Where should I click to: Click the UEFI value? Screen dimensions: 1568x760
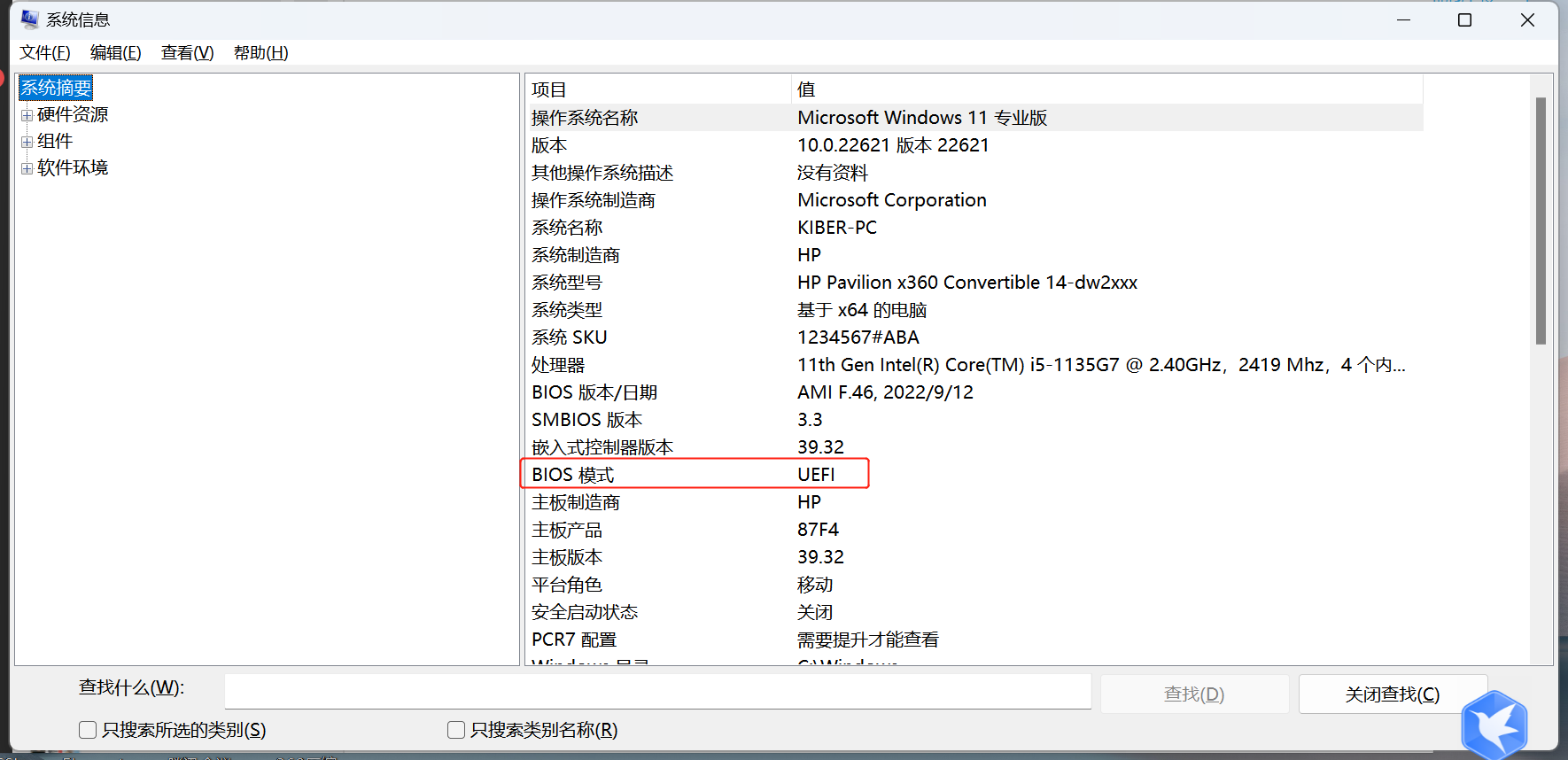tap(816, 475)
